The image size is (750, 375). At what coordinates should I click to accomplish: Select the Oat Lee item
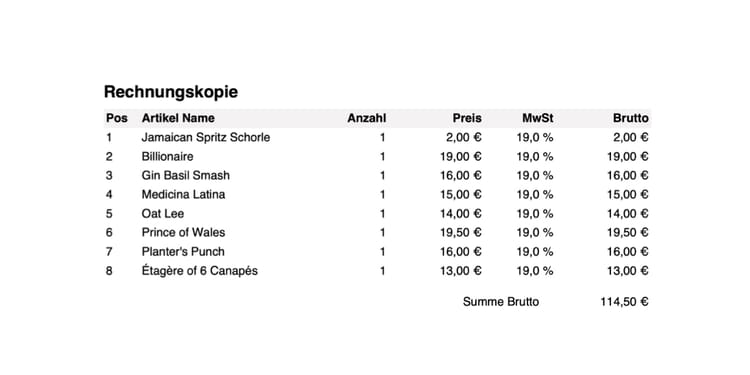[163, 214]
